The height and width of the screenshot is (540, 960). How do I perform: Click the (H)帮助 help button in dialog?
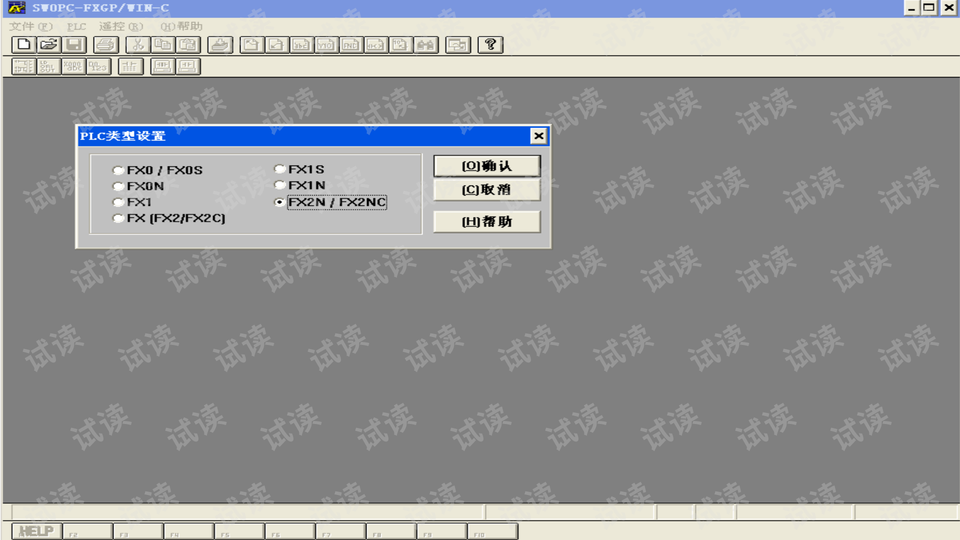[x=487, y=222]
